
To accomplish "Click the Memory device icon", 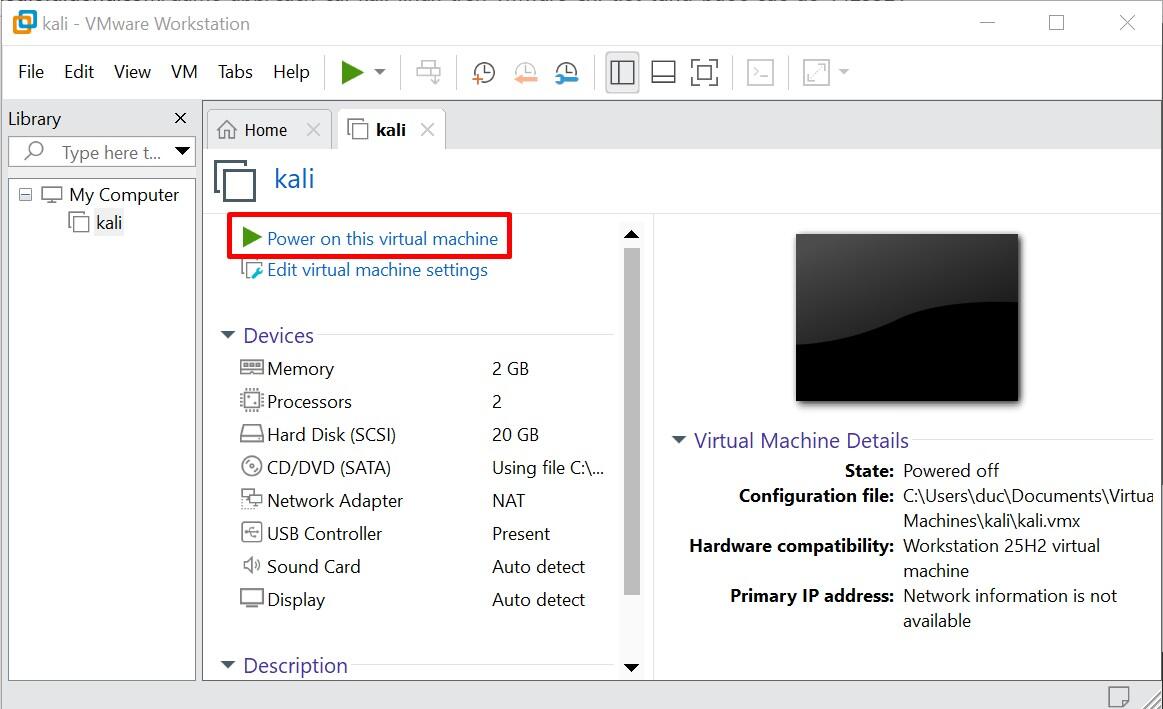I will tap(251, 368).
